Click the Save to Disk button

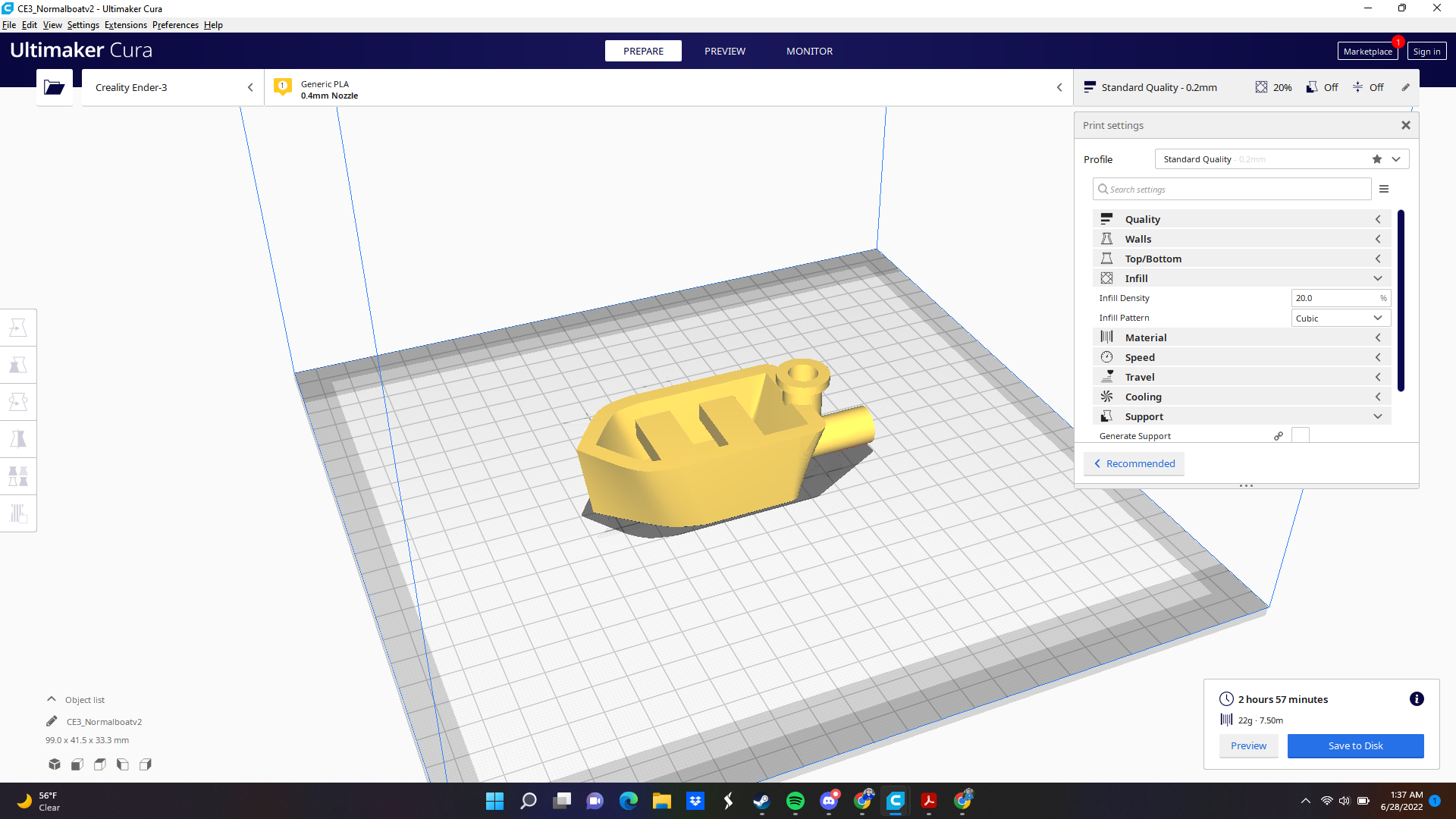(x=1355, y=745)
